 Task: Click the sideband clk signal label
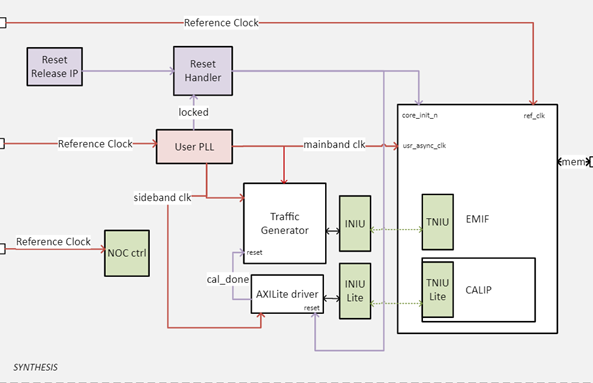(162, 197)
